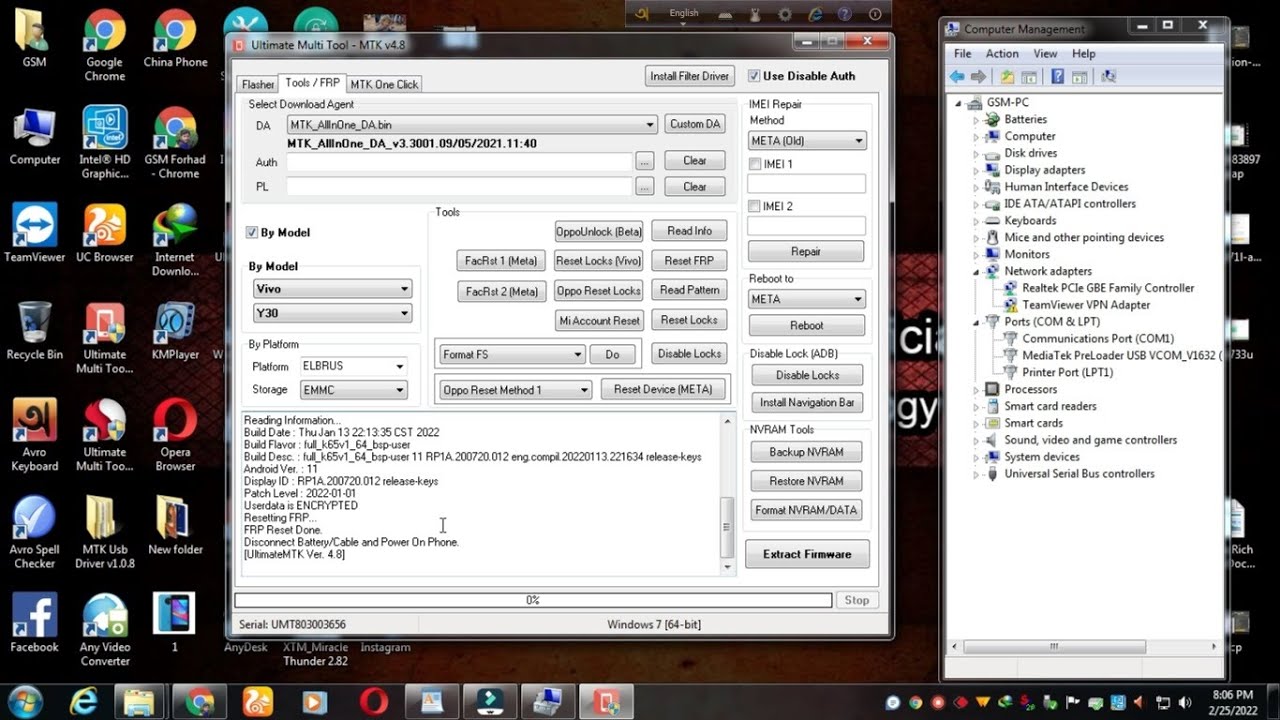Screen dimensions: 1280x720
Task: Click Reset FRP button
Action: point(689,261)
